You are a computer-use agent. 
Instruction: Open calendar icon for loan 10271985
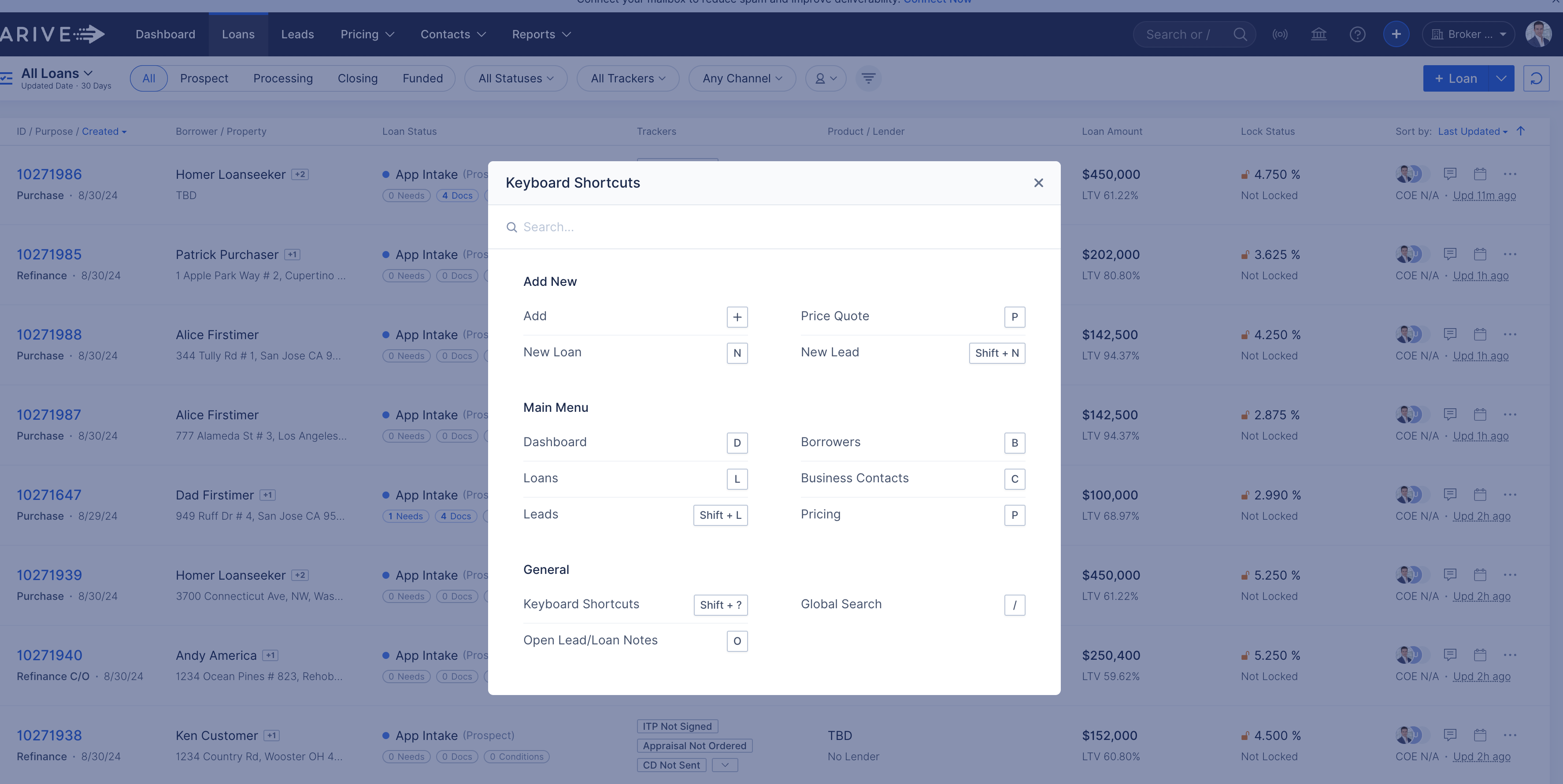1480,254
